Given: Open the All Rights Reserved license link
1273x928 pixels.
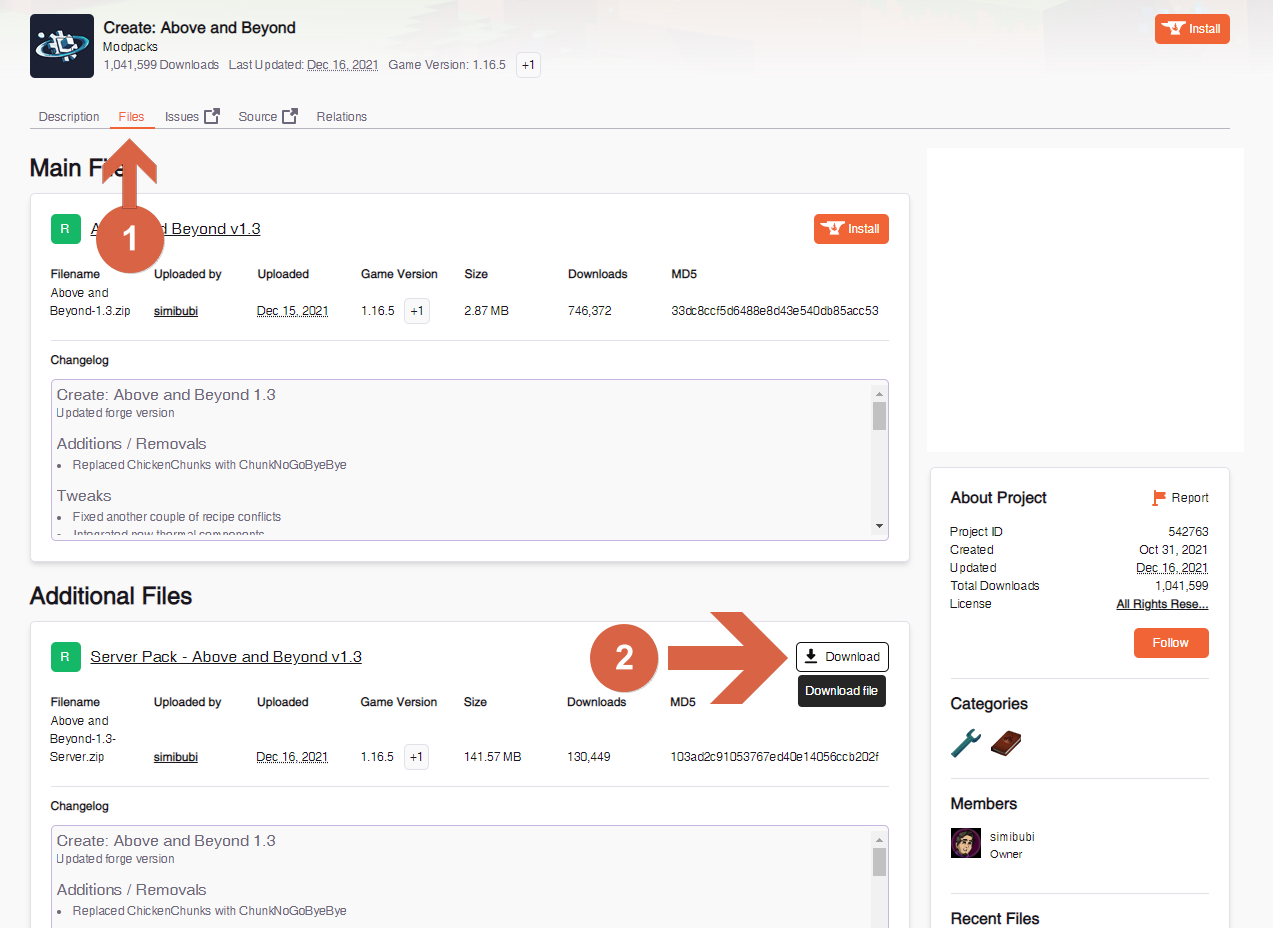Looking at the screenshot, I should pos(1162,604).
